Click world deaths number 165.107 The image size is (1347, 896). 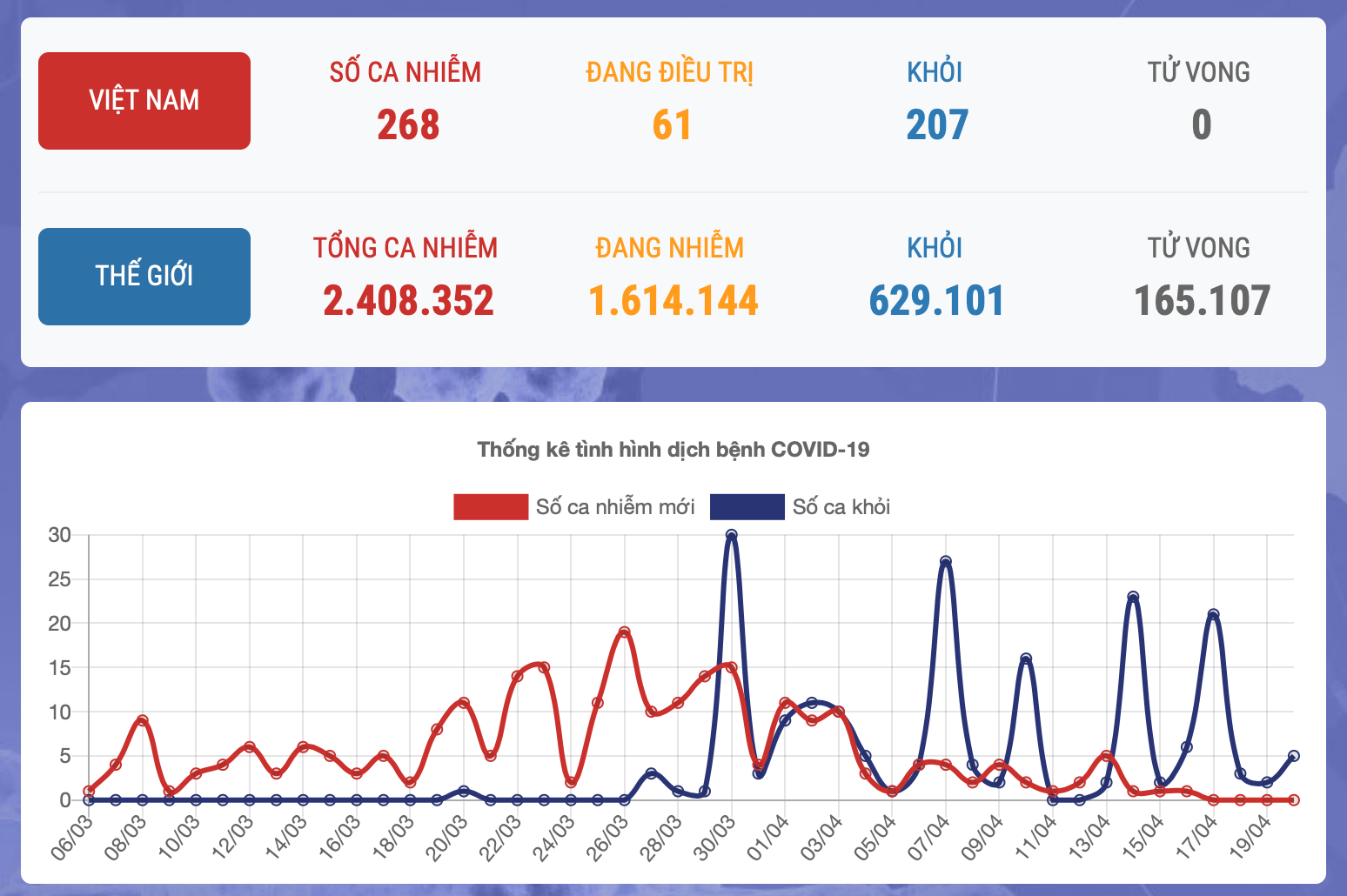point(1202,301)
